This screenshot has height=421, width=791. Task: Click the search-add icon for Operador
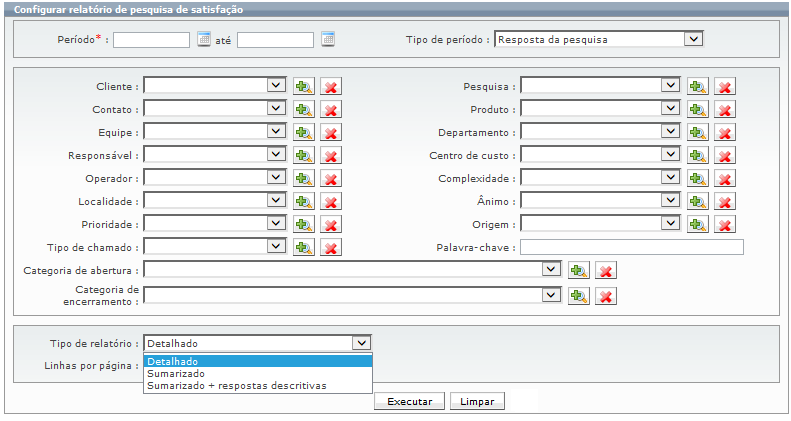[x=304, y=178]
